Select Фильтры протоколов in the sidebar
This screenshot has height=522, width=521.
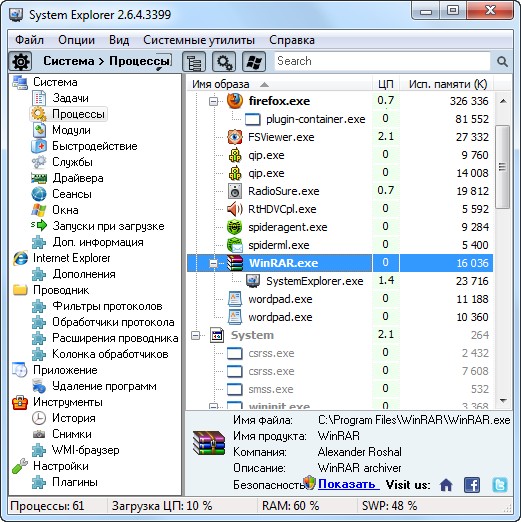click(107, 306)
